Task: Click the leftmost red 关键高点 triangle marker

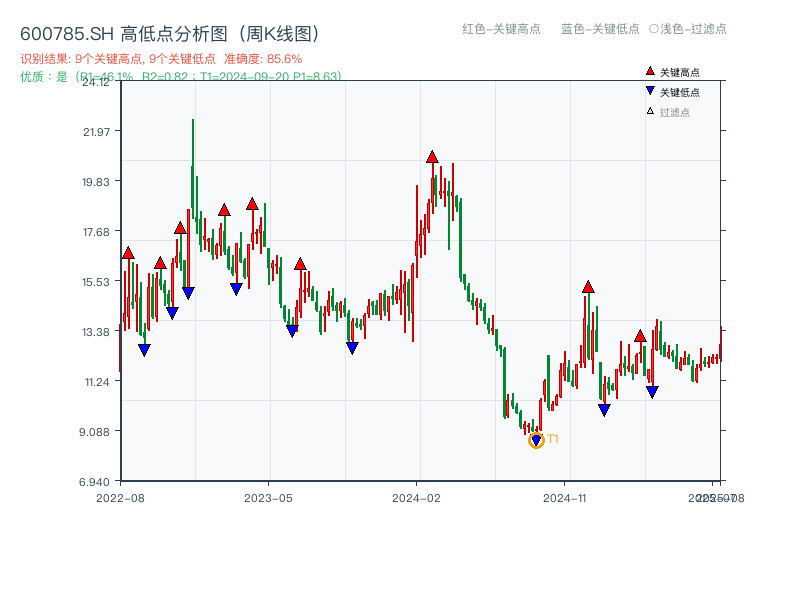Action: pos(127,253)
